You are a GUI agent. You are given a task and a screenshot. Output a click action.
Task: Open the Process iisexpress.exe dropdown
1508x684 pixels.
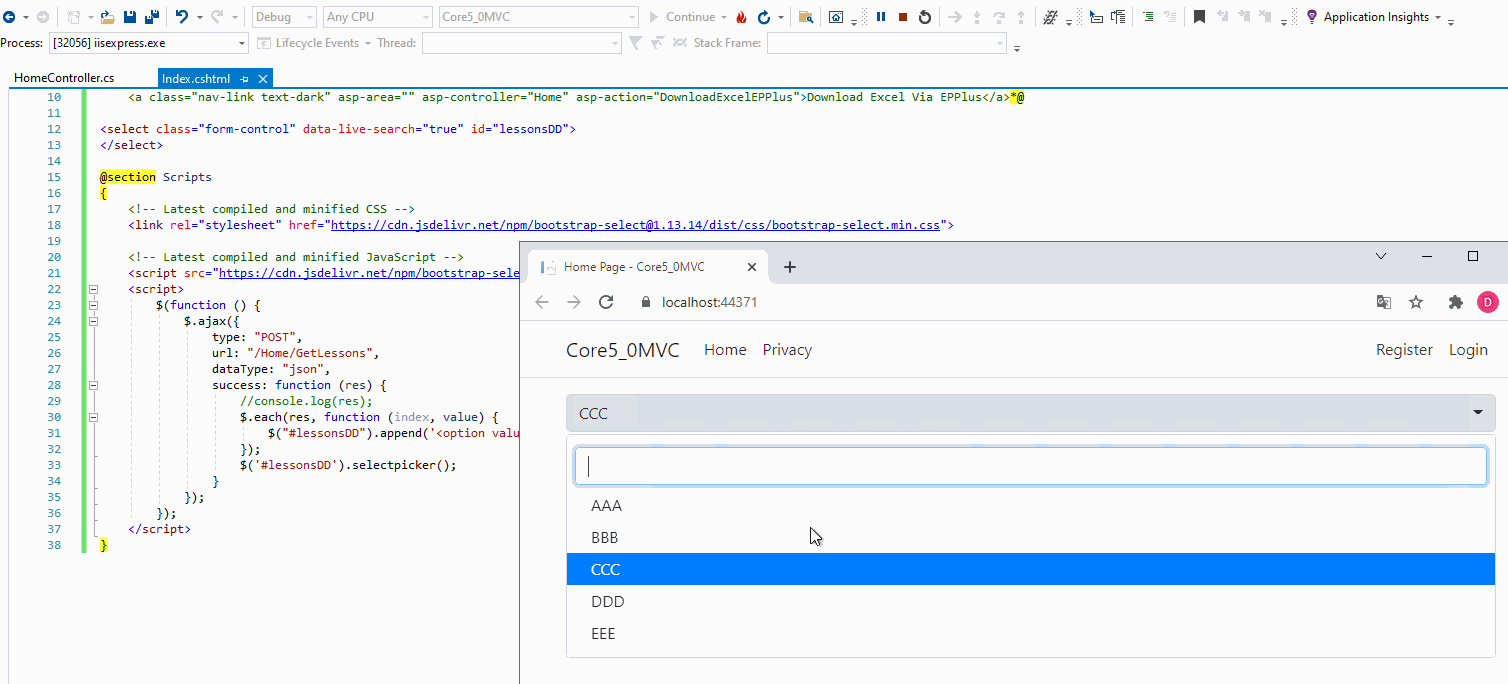147,43
